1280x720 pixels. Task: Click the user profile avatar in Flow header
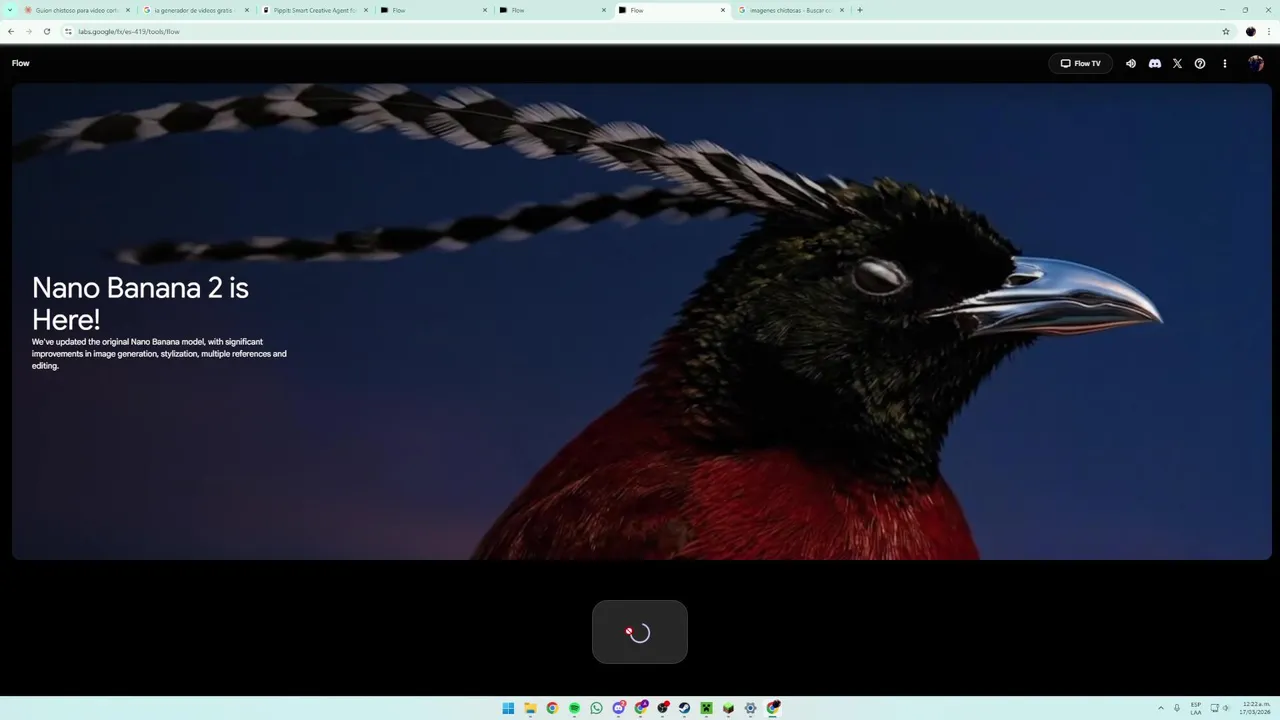[1256, 63]
